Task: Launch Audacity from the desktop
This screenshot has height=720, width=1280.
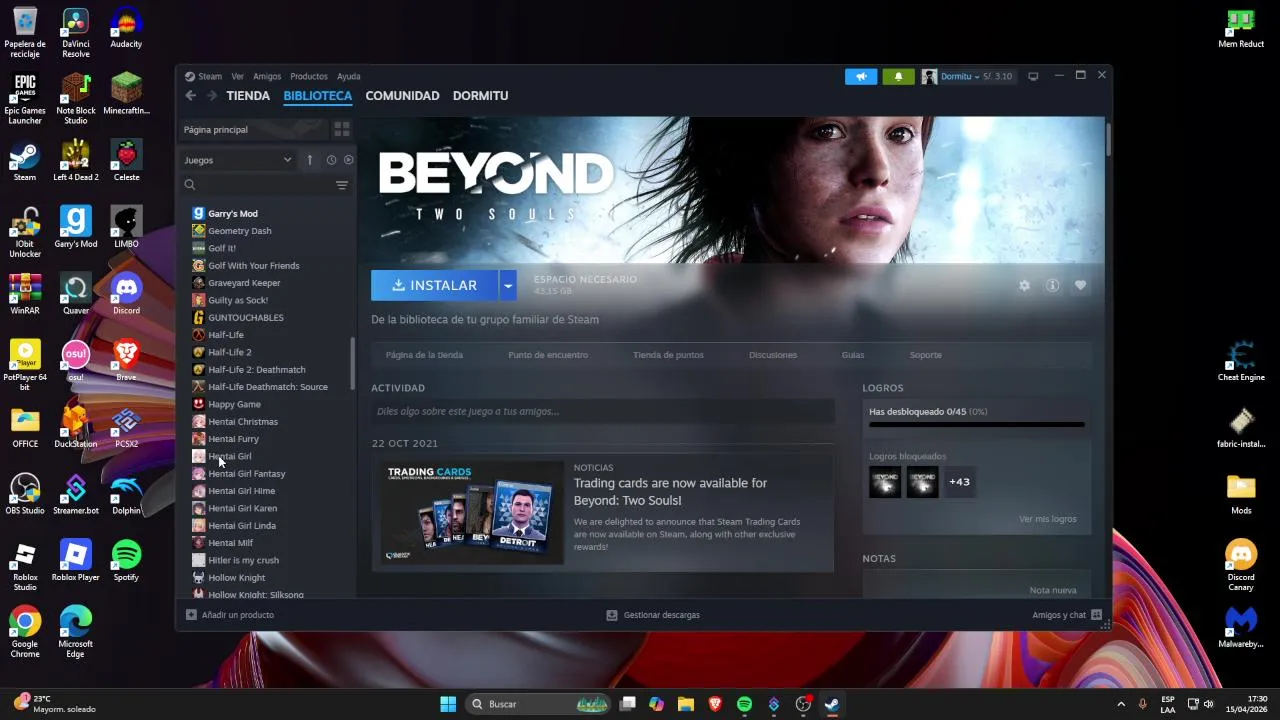Action: coord(126,29)
